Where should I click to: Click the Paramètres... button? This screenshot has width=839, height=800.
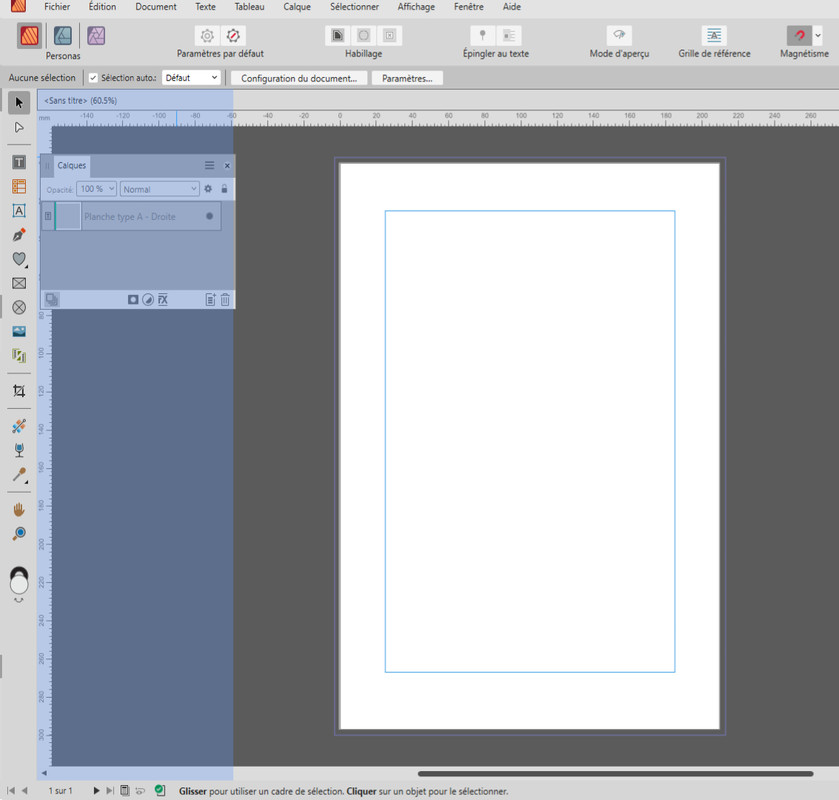(407, 78)
